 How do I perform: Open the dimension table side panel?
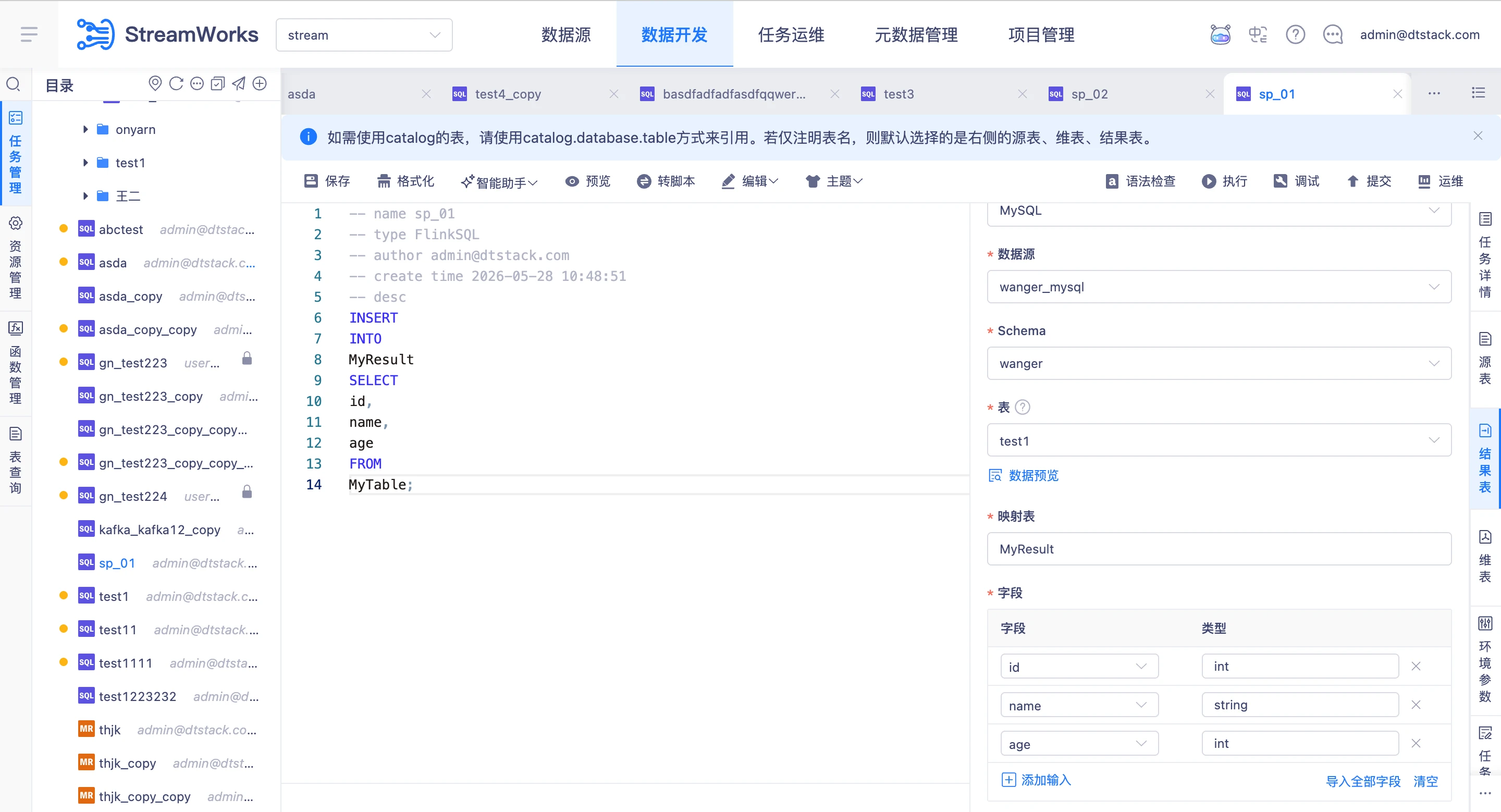[1485, 556]
